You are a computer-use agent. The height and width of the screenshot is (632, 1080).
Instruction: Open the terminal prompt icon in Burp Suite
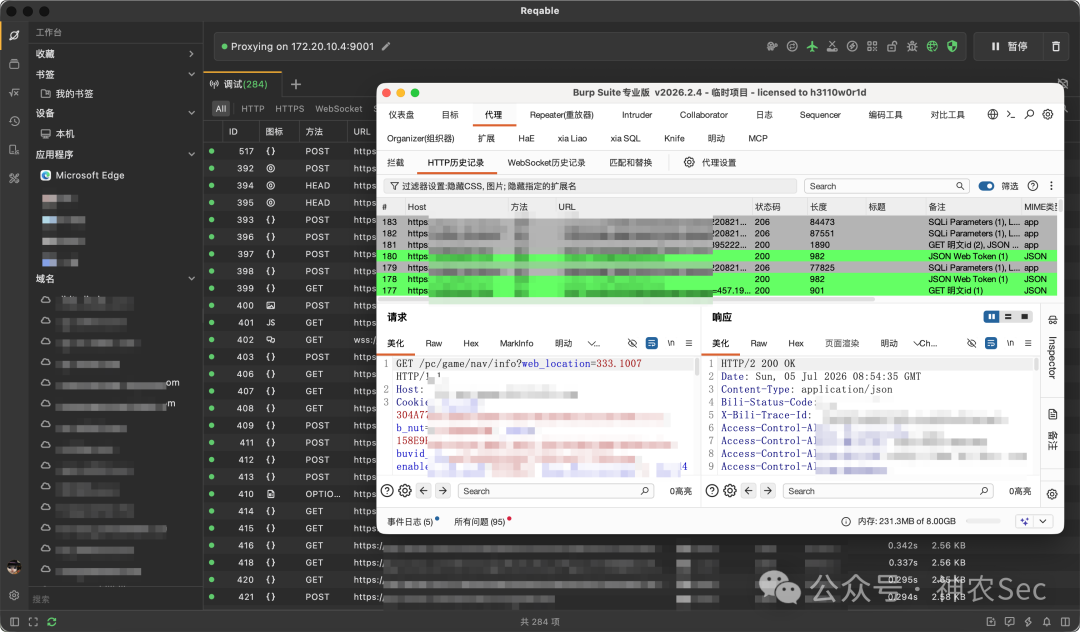[1010, 114]
